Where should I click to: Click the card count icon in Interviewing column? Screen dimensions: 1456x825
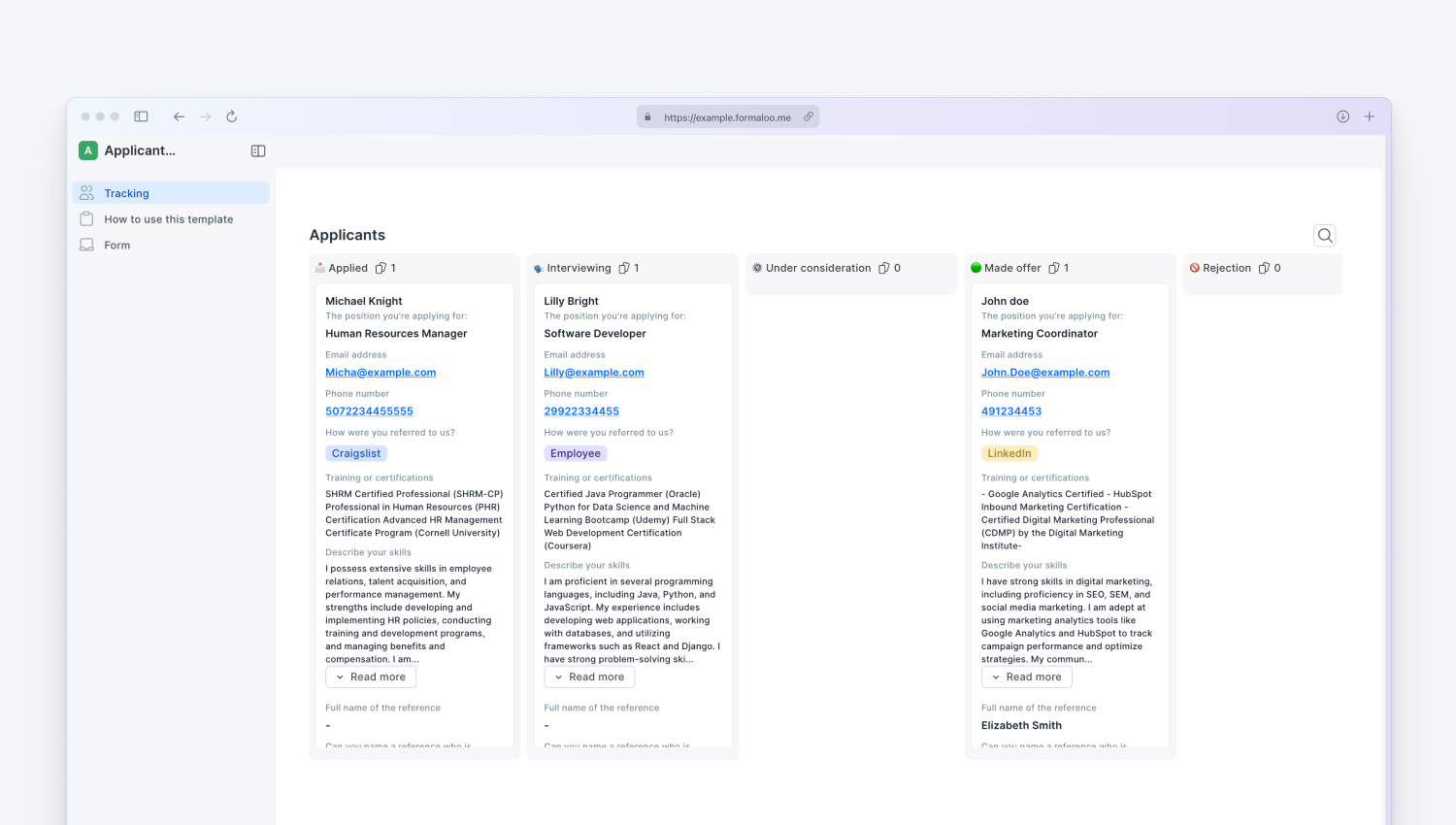624,268
